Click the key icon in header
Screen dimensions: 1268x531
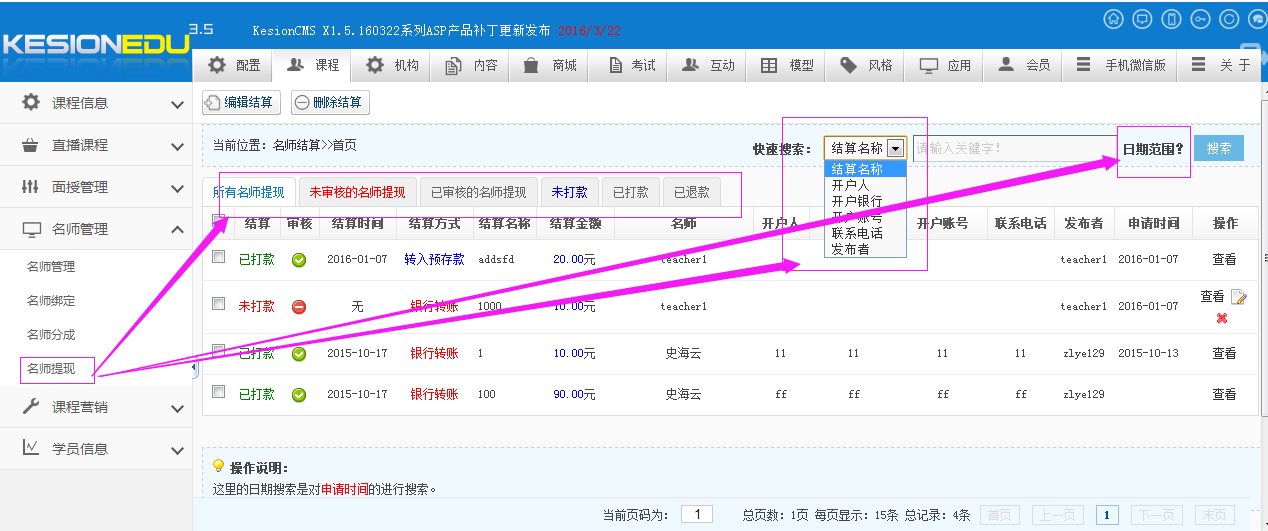1201,19
